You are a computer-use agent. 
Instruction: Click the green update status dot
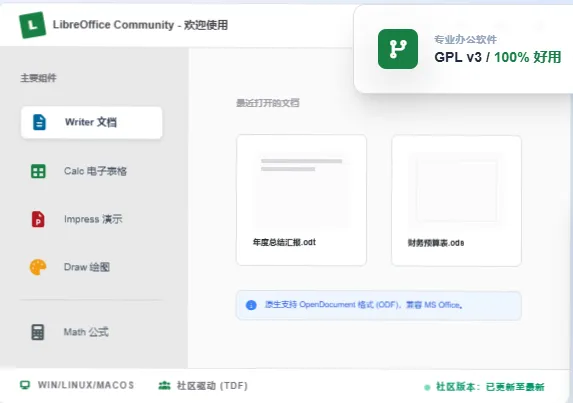tap(427, 387)
